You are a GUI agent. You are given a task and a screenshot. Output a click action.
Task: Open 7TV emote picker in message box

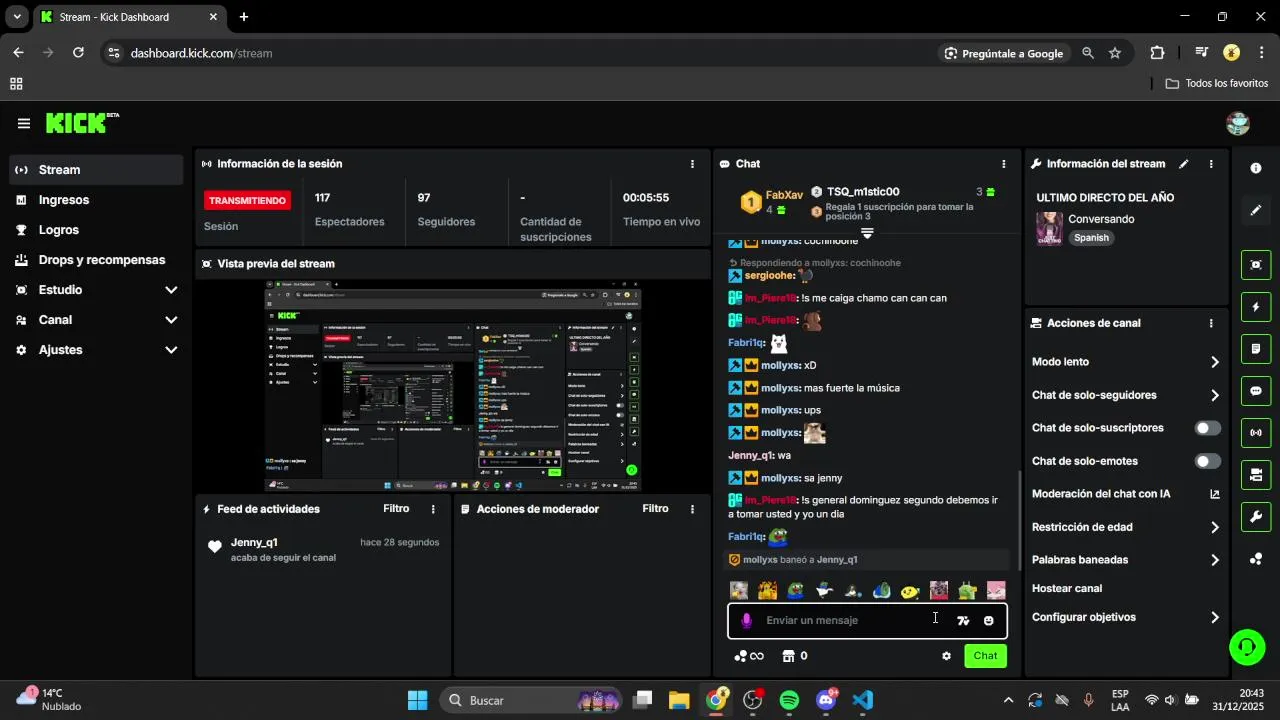963,621
